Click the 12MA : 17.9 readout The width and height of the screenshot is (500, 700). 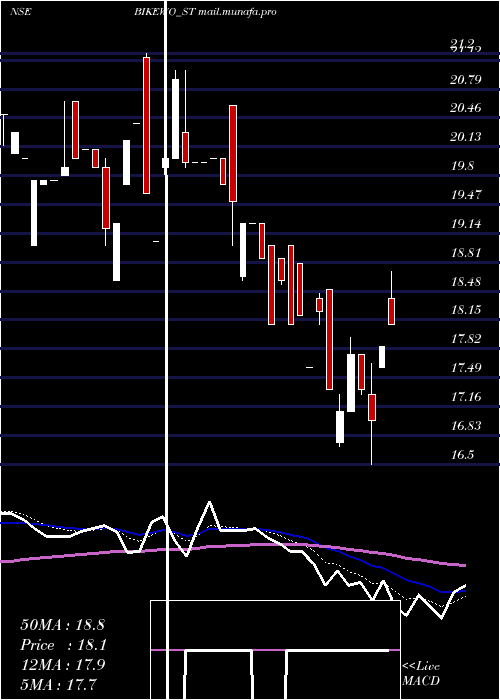point(62,665)
